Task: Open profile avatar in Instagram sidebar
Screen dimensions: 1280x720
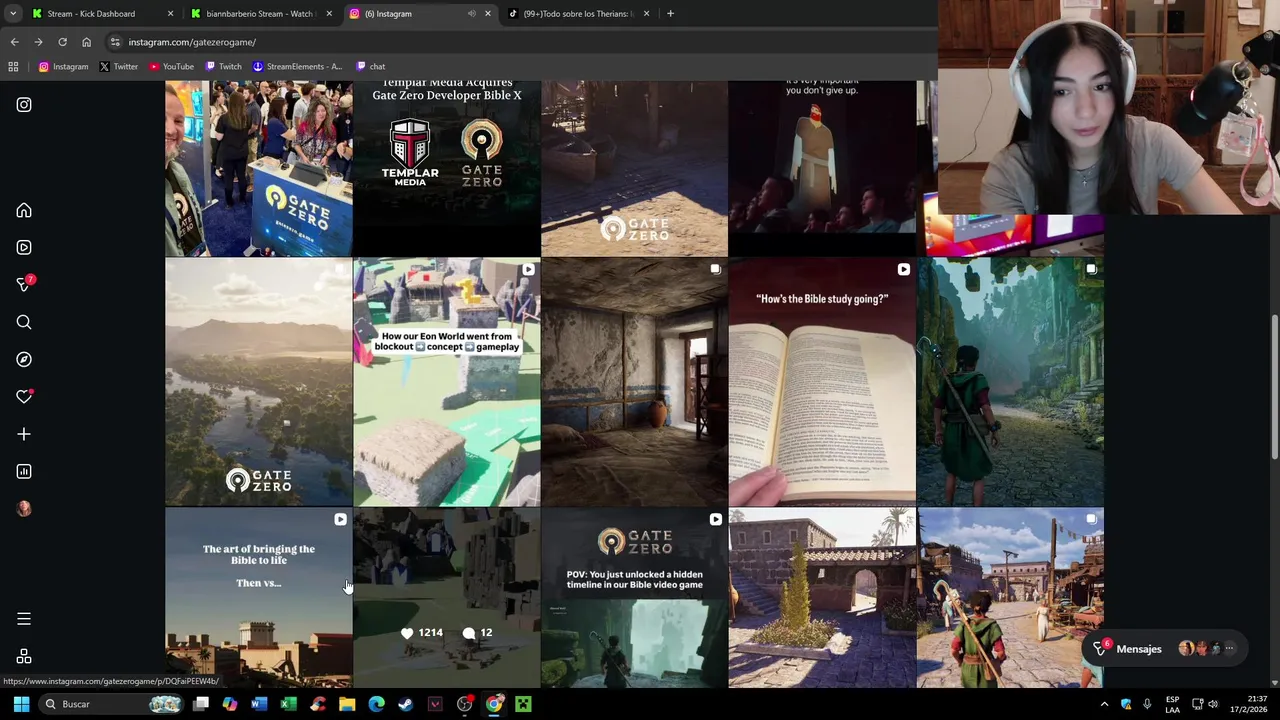Action: coord(24,509)
